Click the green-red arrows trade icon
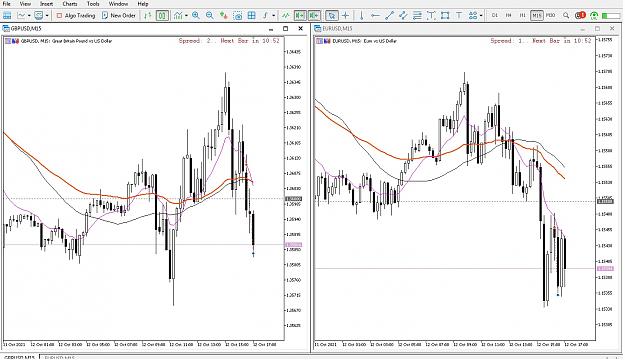The image size is (625, 360). [x=224, y=16]
